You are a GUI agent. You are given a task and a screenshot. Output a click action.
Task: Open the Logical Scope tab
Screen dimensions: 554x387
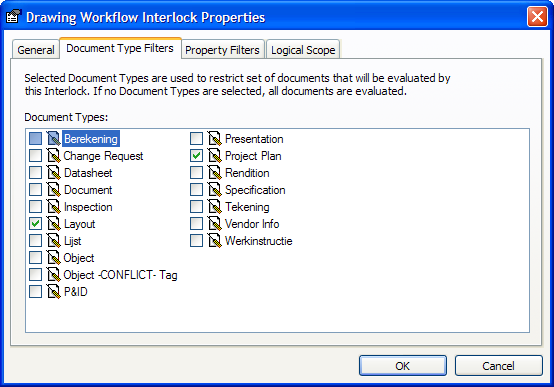[303, 50]
